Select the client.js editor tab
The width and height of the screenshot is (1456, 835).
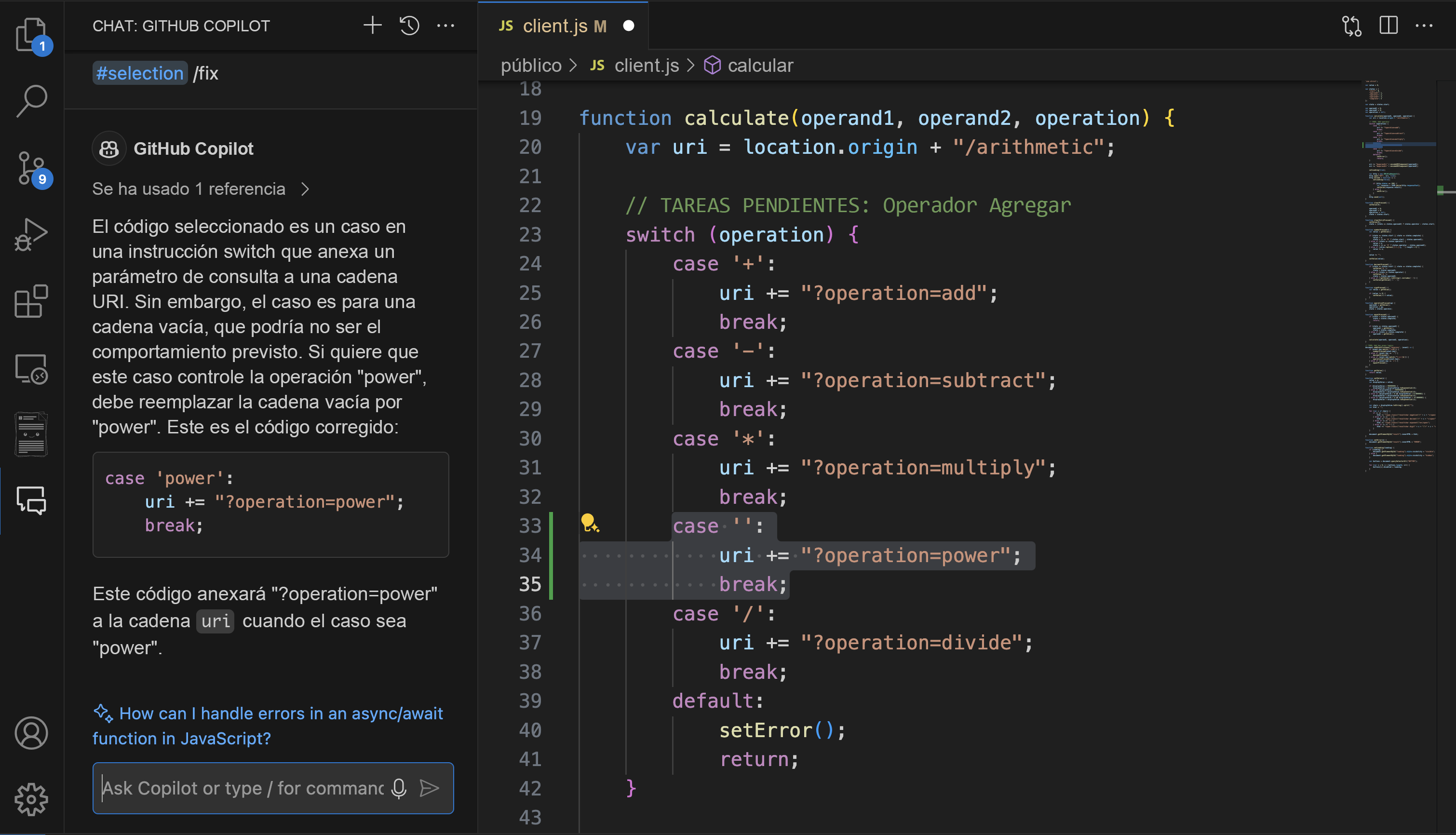pos(554,26)
